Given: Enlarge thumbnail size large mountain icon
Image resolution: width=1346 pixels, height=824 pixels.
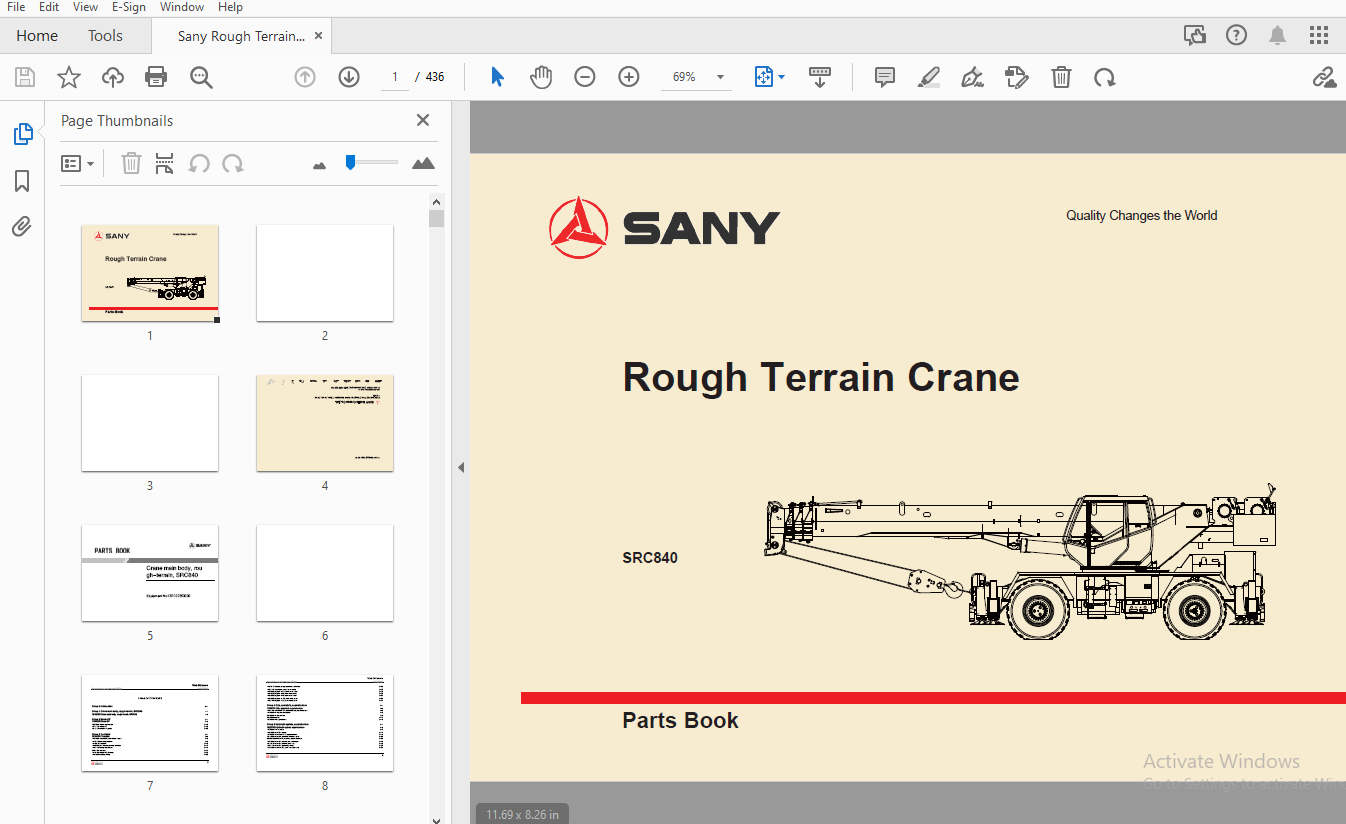Looking at the screenshot, I should [x=423, y=163].
